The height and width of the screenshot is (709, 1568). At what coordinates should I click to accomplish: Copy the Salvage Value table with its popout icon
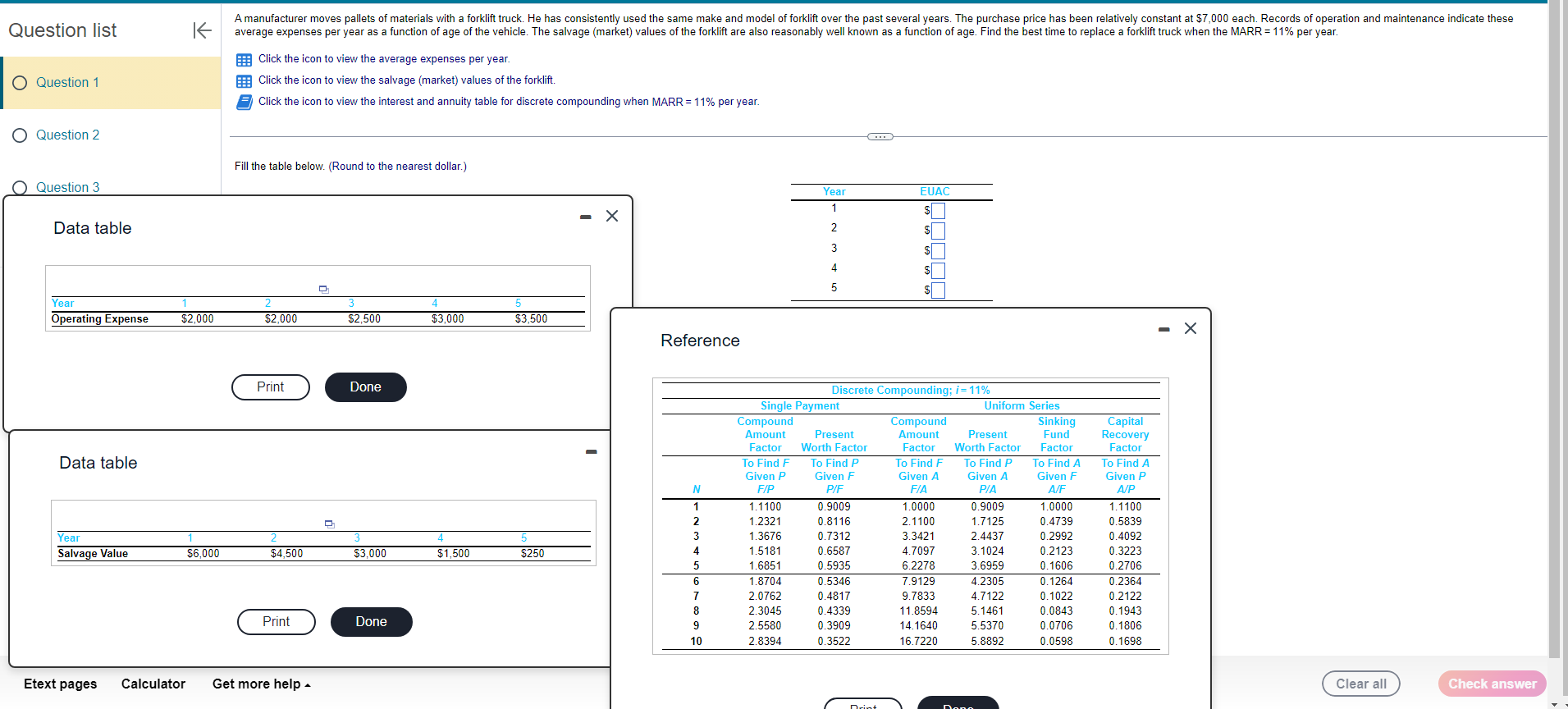330,524
